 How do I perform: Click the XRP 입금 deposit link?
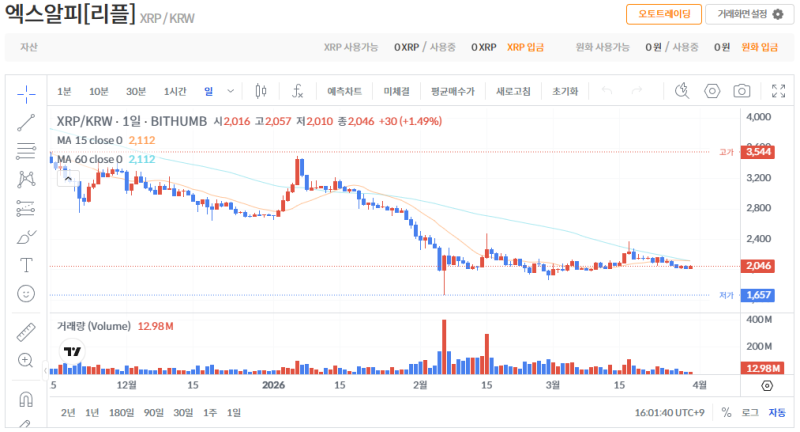pyautogui.click(x=525, y=47)
